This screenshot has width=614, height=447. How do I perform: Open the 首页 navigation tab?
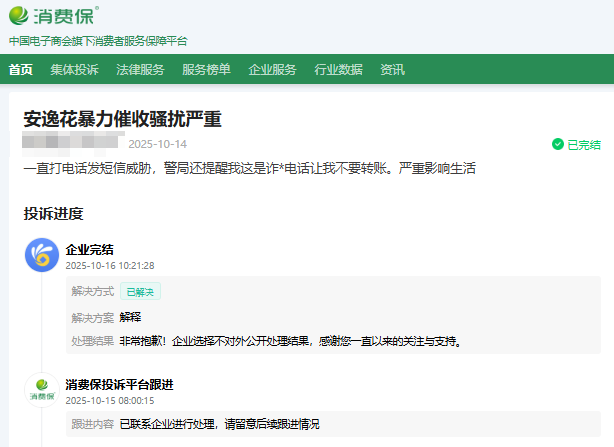[21, 70]
